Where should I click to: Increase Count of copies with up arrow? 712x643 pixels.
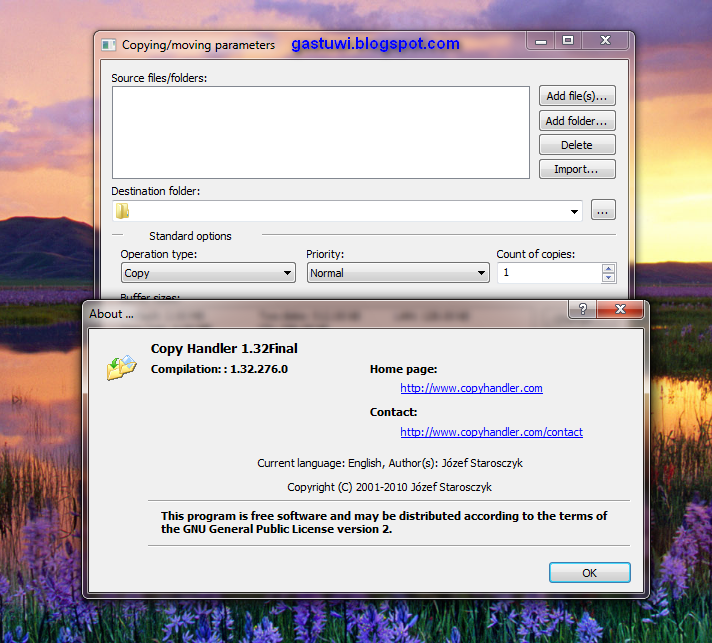point(608,269)
